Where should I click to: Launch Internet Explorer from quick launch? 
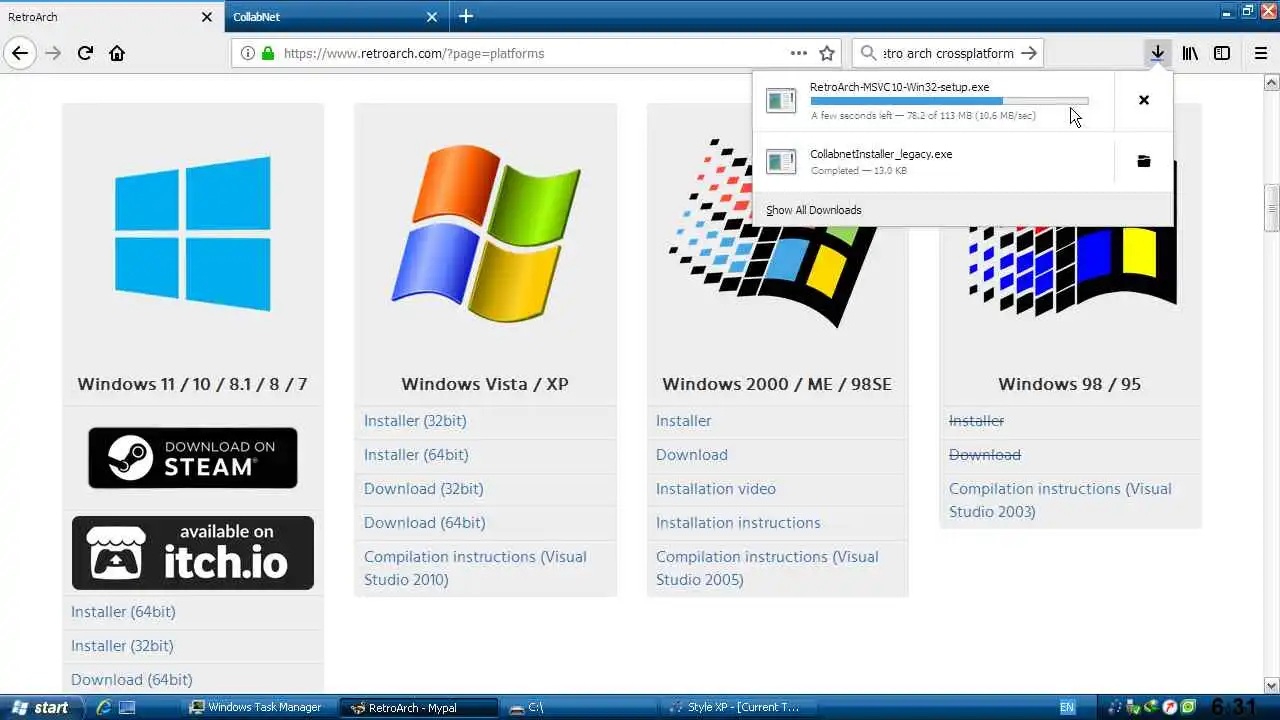103,707
